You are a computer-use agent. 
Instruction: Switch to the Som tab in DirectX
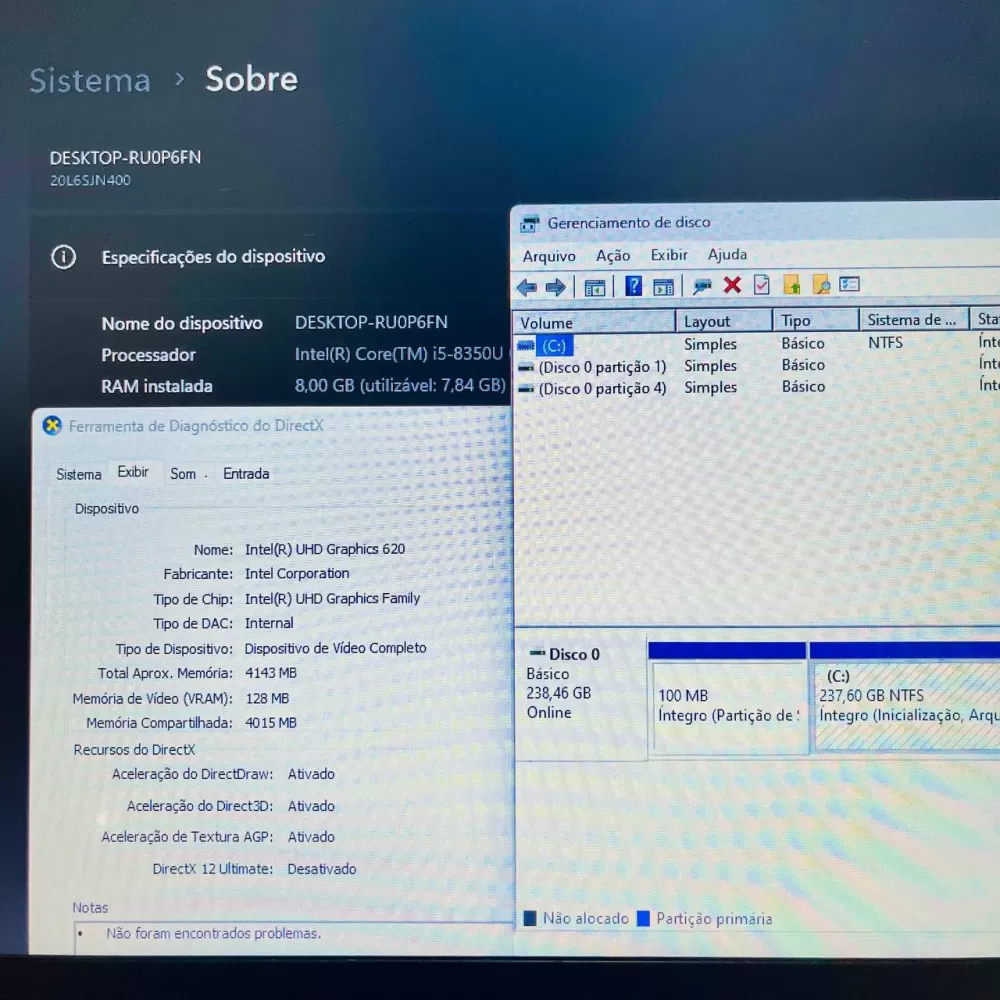click(183, 474)
